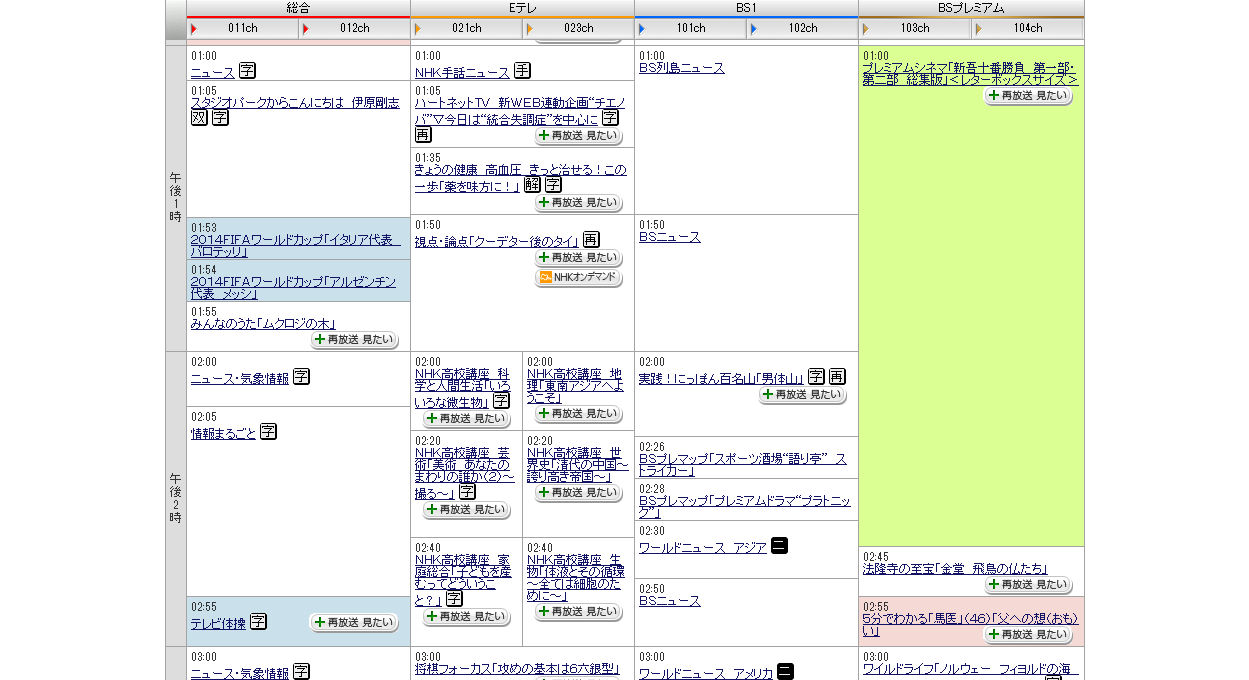This screenshot has height=680, width=1249.
Task: Open the 01:00 ニュース programme link
Action: 212,73
